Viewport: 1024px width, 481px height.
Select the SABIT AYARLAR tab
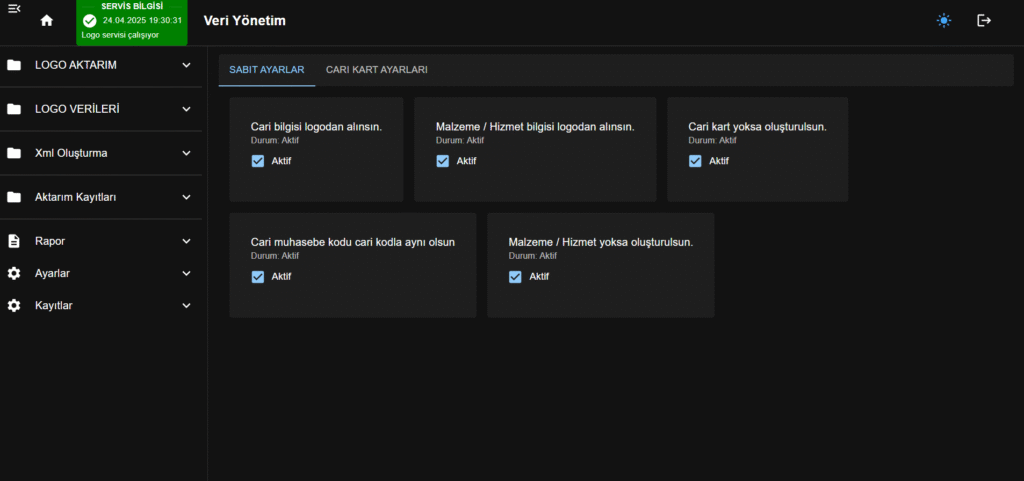click(267, 70)
